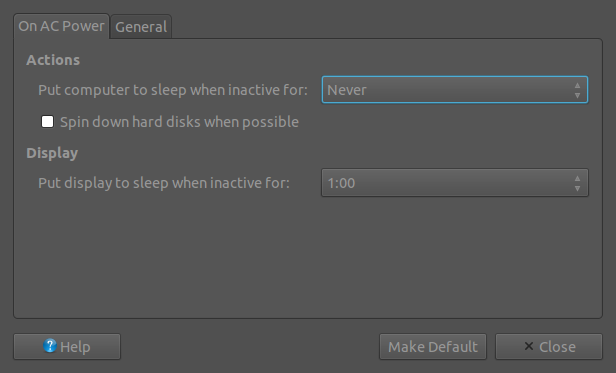
Task: Click the Display section heading
Action: [52, 153]
